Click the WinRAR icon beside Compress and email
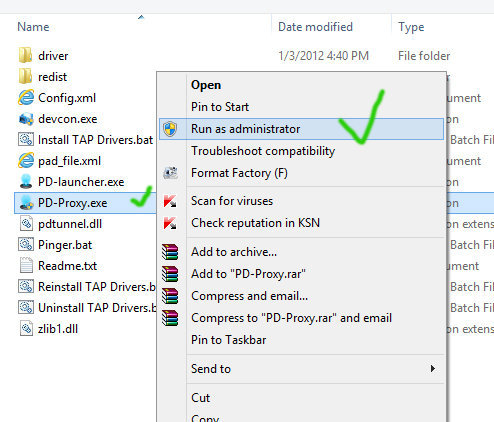The width and height of the screenshot is (494, 422). coord(170,296)
